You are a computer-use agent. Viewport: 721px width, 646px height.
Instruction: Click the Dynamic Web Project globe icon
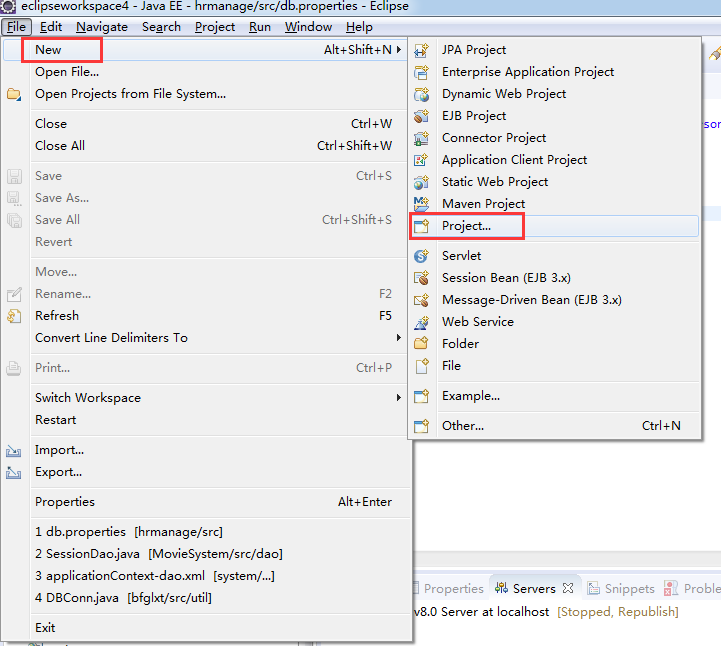pyautogui.click(x=421, y=94)
